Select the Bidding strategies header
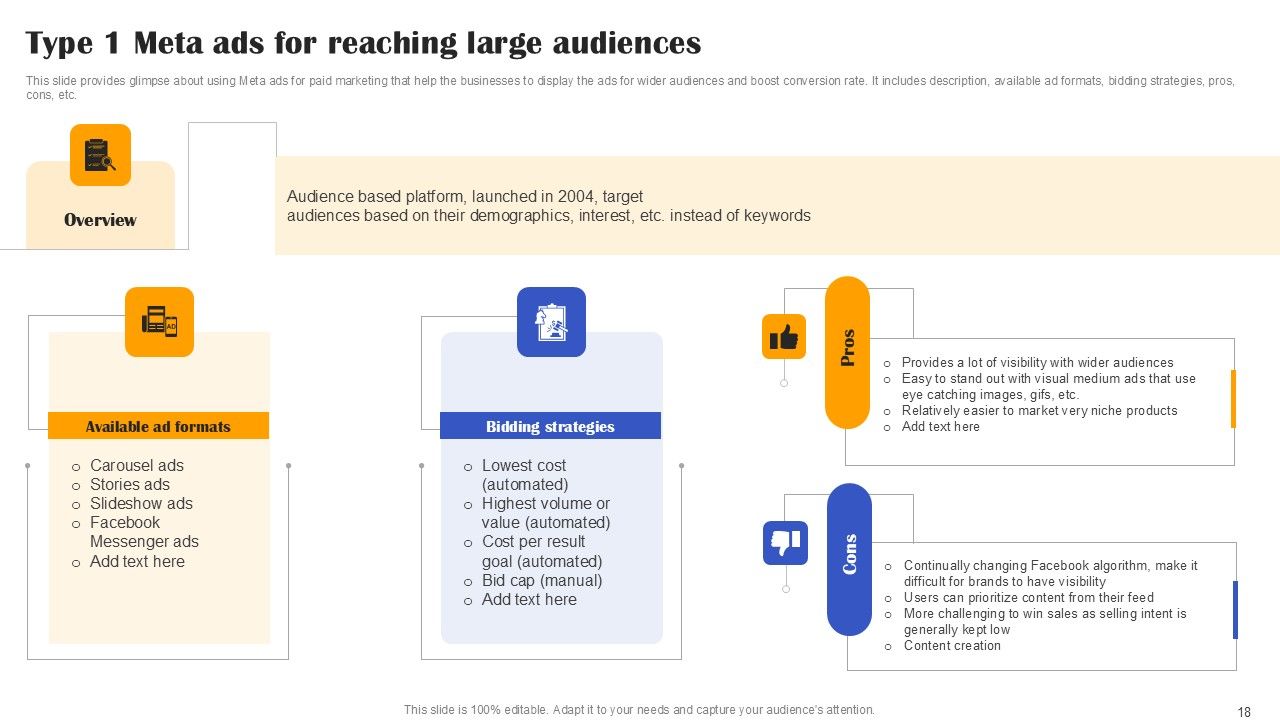Screen dimensions: 1280x720 [x=550, y=426]
